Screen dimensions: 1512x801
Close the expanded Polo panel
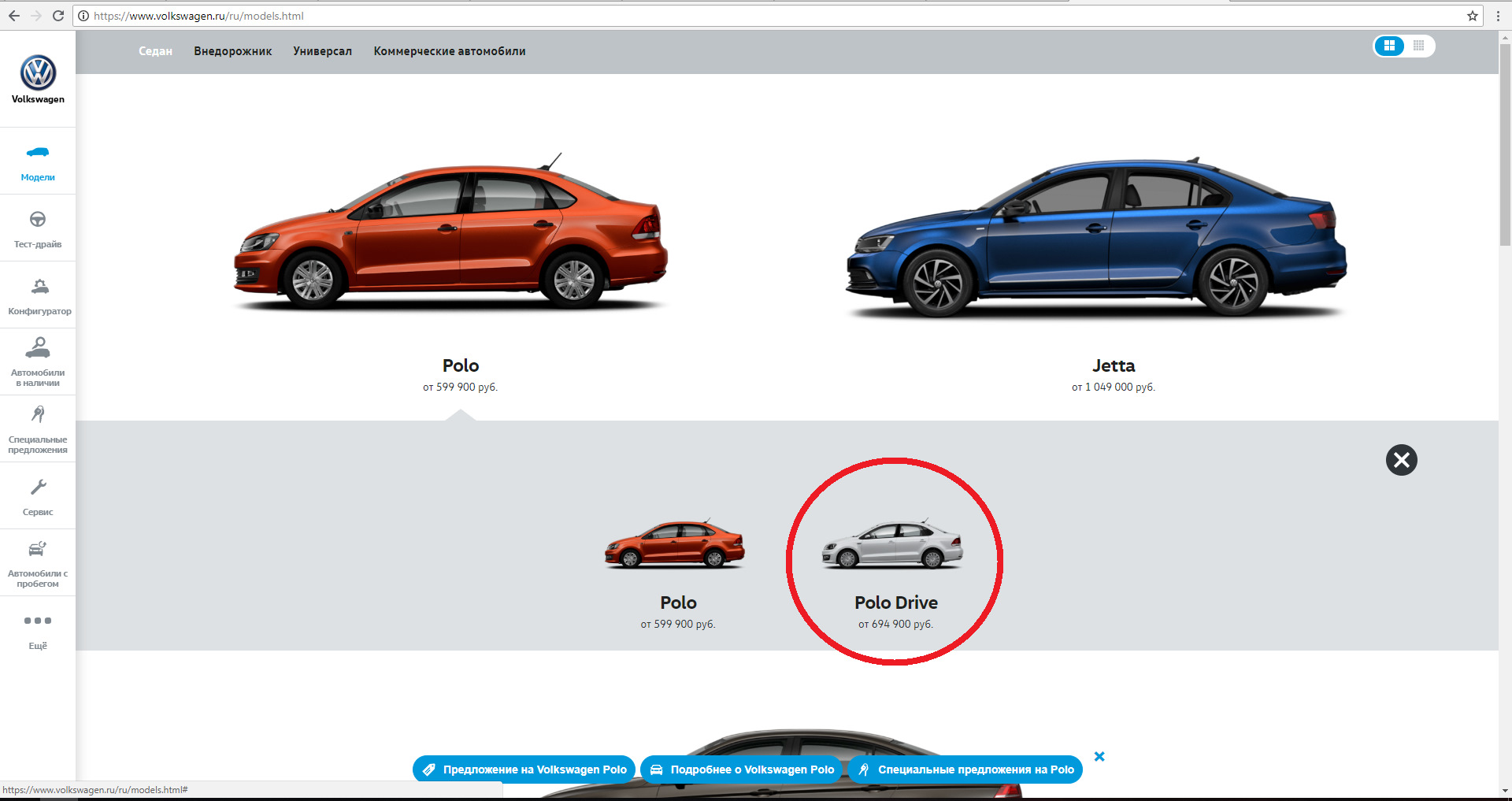(1402, 460)
